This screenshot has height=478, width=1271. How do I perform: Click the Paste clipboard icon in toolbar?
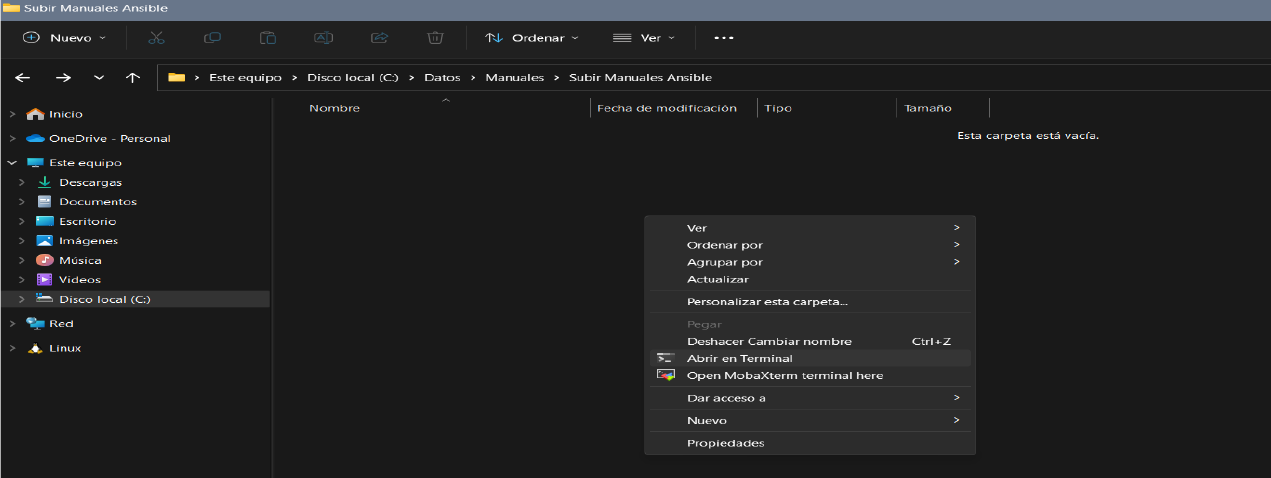point(268,38)
